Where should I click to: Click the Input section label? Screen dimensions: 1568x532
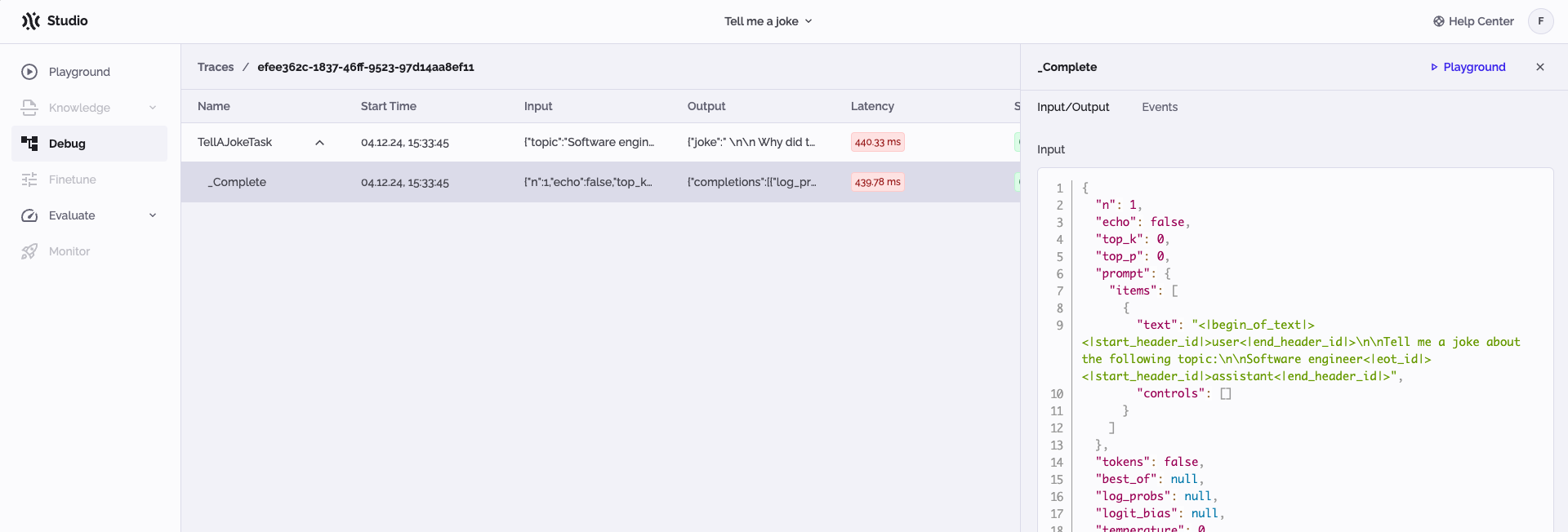1051,149
